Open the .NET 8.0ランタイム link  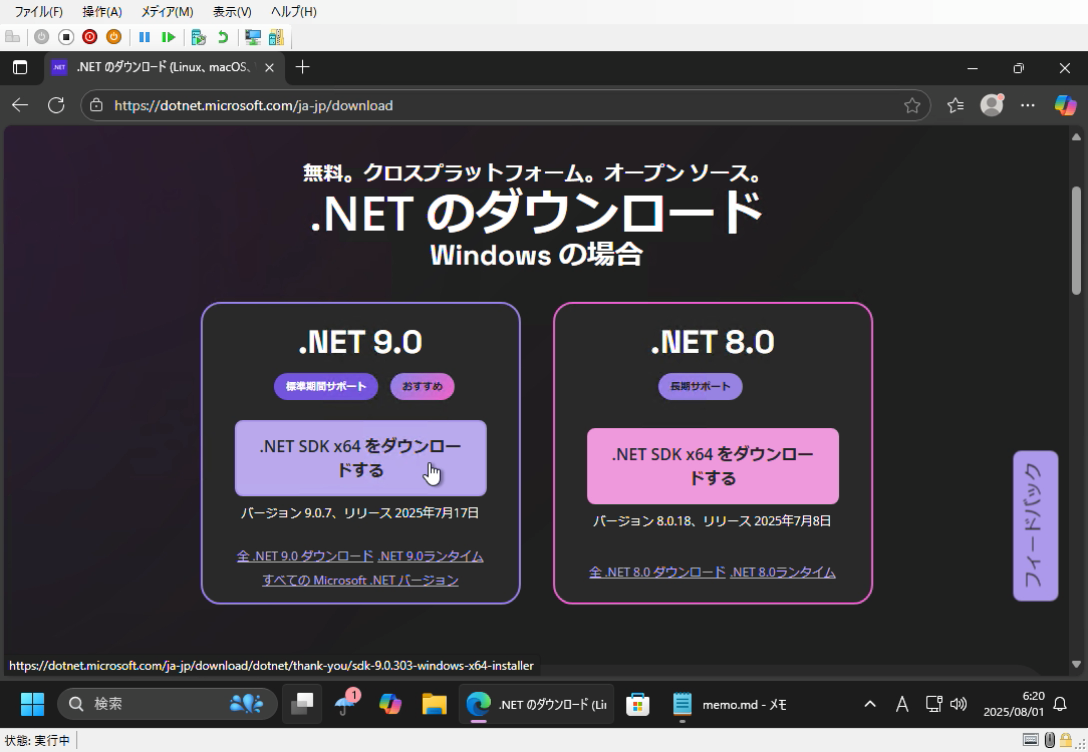pos(783,572)
